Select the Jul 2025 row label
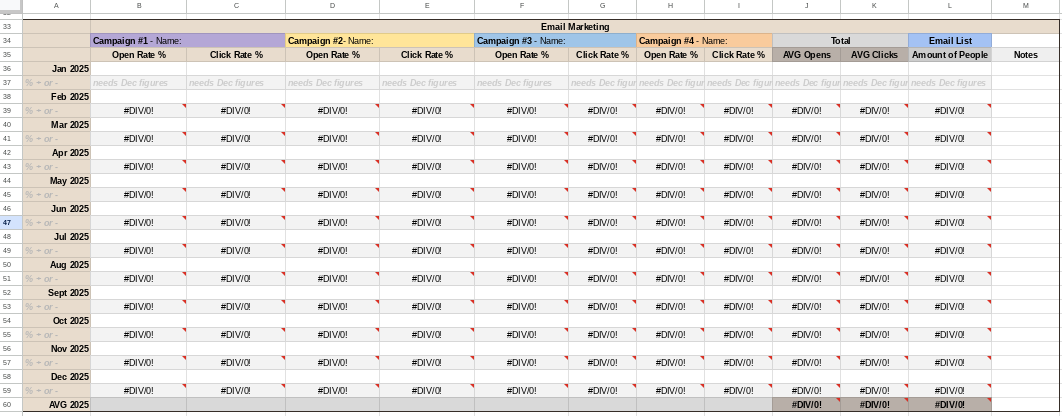This screenshot has width=1062, height=416. point(57,236)
